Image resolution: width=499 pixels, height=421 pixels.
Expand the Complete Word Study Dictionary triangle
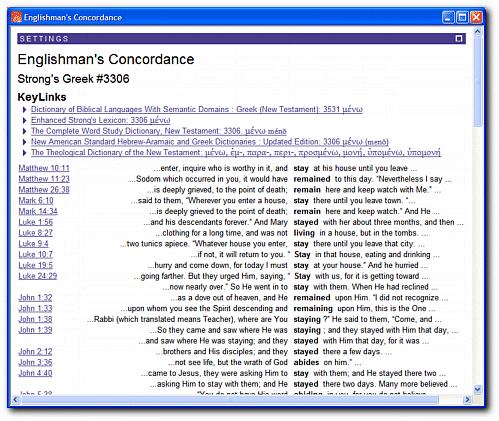(x=25, y=131)
